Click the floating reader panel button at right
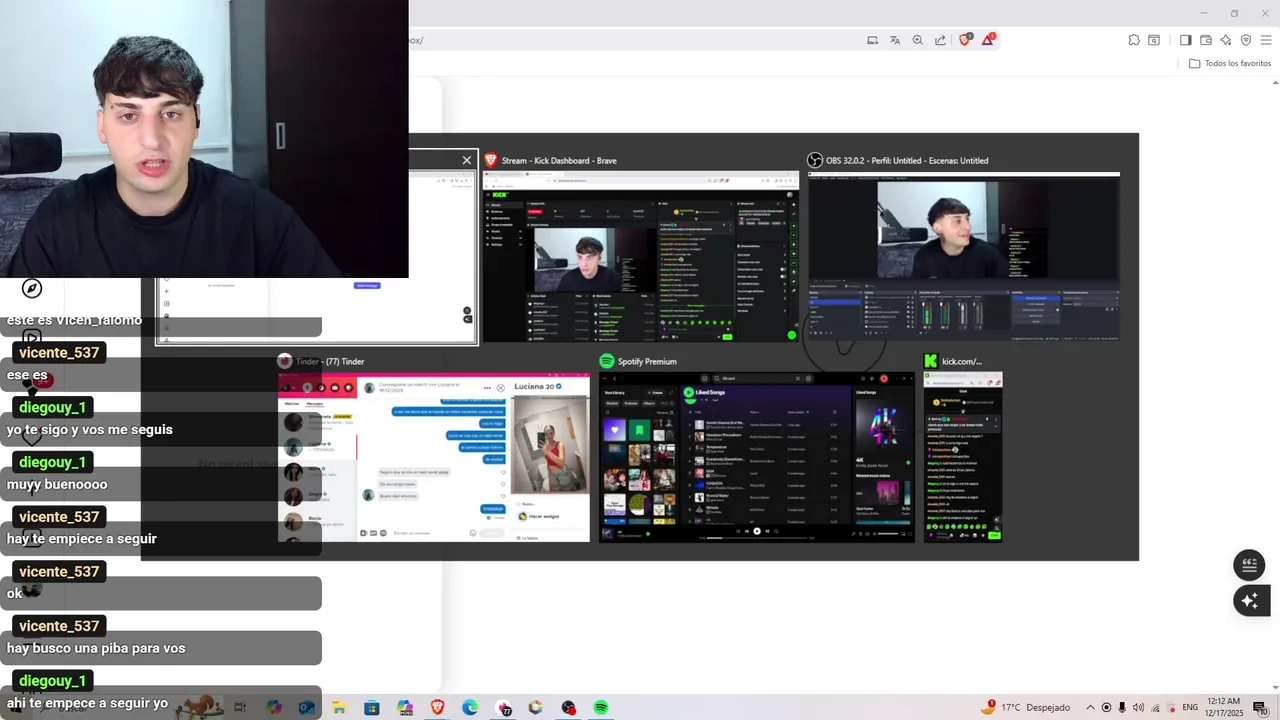 [1249, 565]
